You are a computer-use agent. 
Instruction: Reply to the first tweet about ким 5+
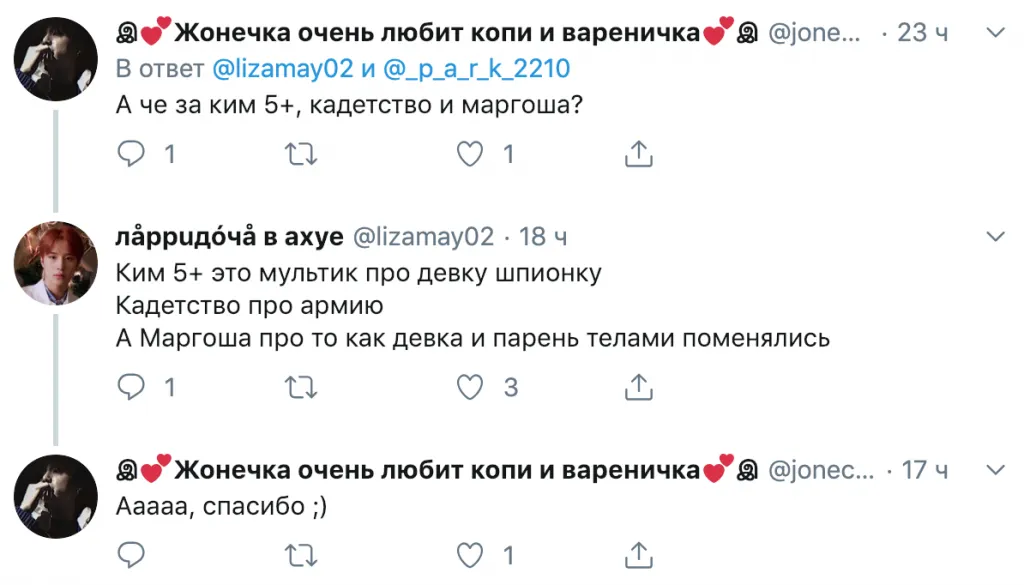pyautogui.click(x=133, y=154)
